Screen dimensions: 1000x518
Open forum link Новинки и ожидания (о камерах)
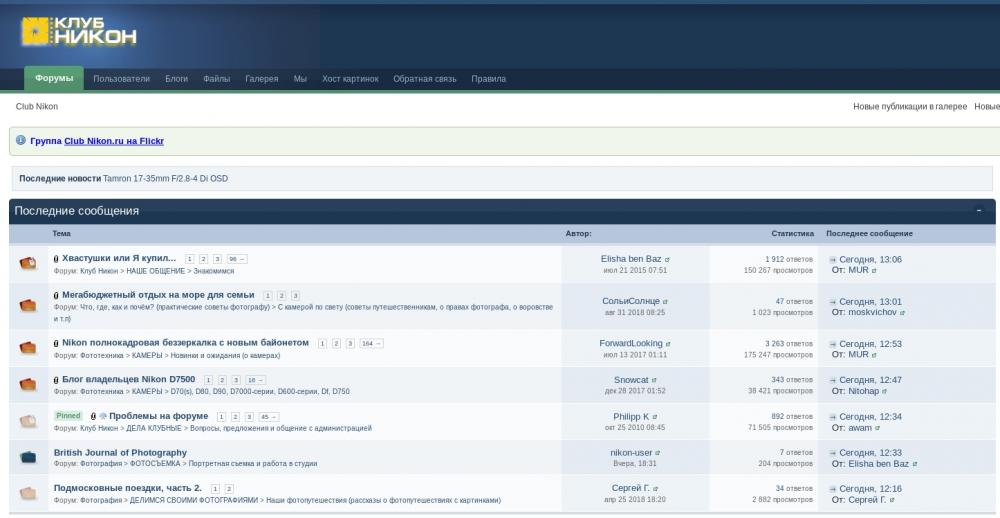[x=225, y=355]
